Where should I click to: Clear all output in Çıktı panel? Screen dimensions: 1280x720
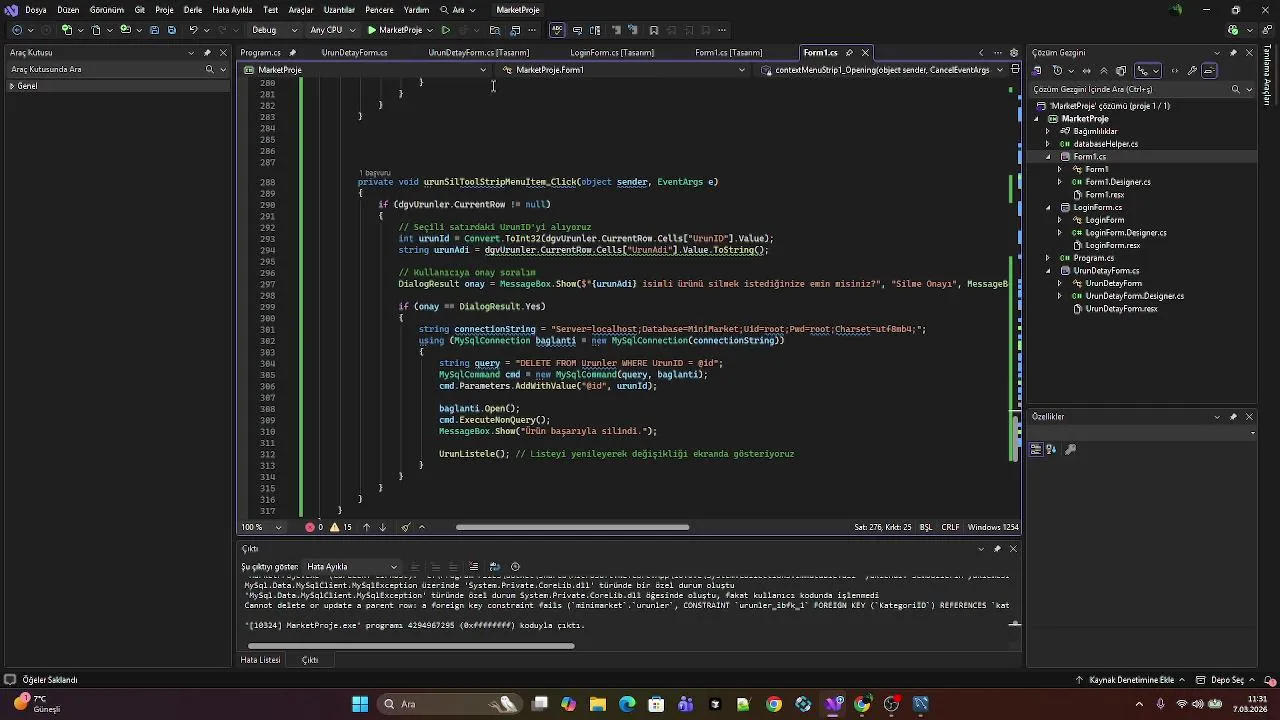(473, 567)
